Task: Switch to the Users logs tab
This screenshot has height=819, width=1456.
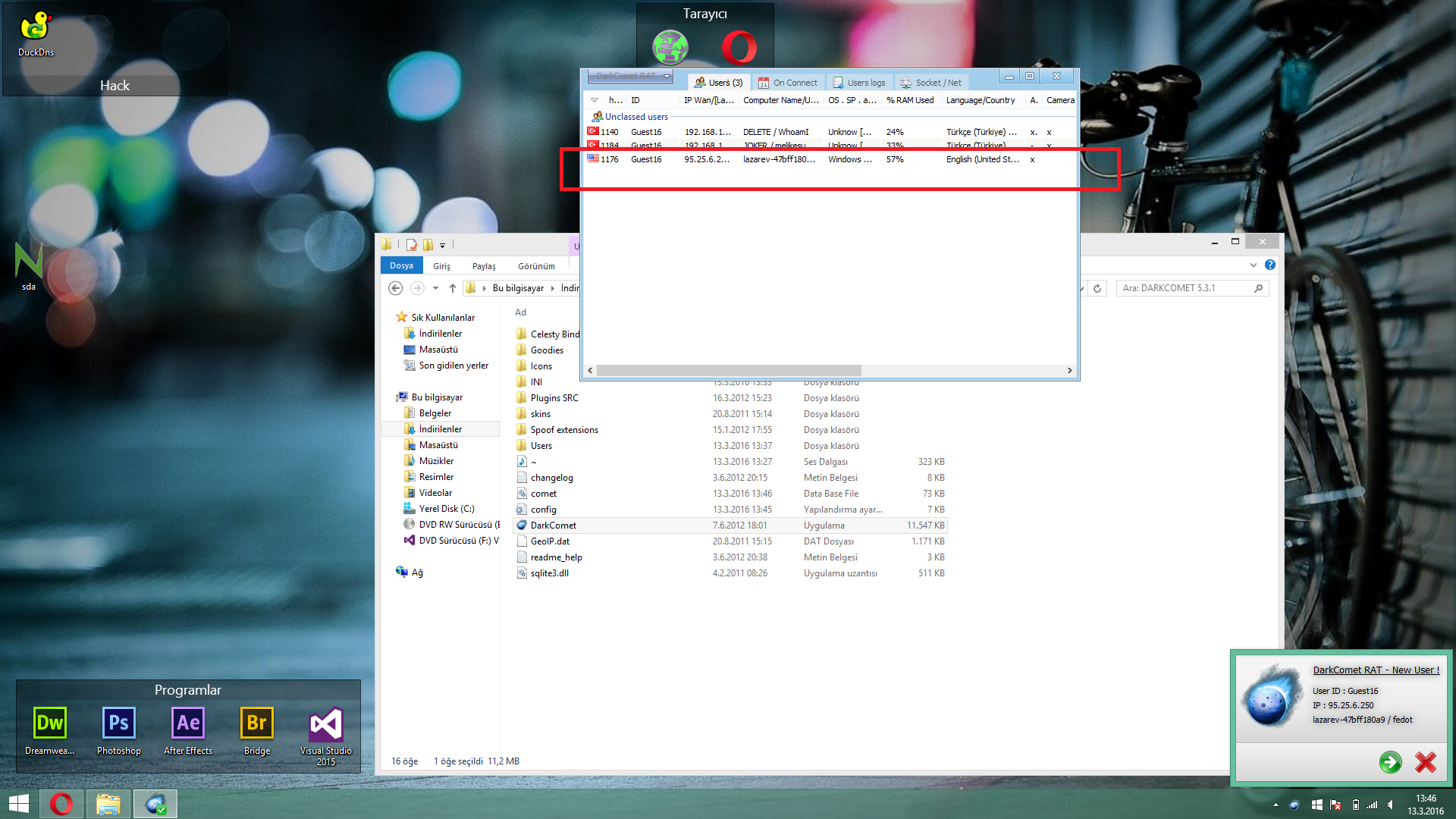Action: pos(859,83)
